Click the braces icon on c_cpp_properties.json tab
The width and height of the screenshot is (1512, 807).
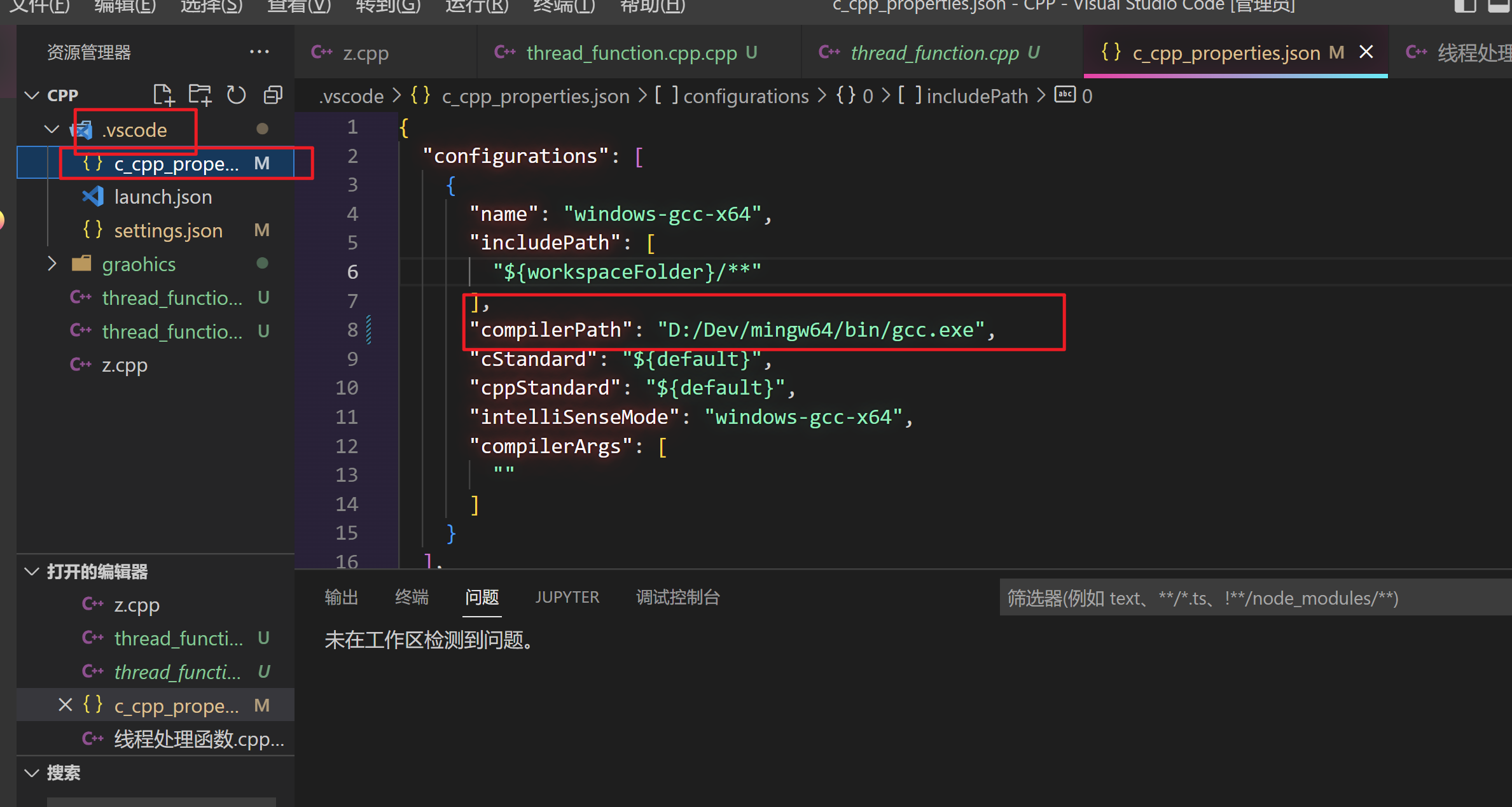coord(1111,52)
